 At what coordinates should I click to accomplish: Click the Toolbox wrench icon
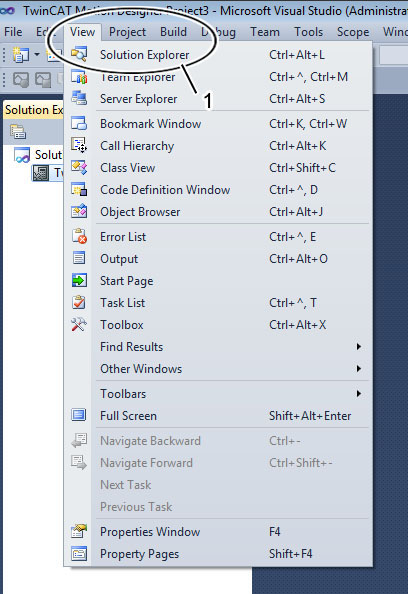click(x=79, y=325)
